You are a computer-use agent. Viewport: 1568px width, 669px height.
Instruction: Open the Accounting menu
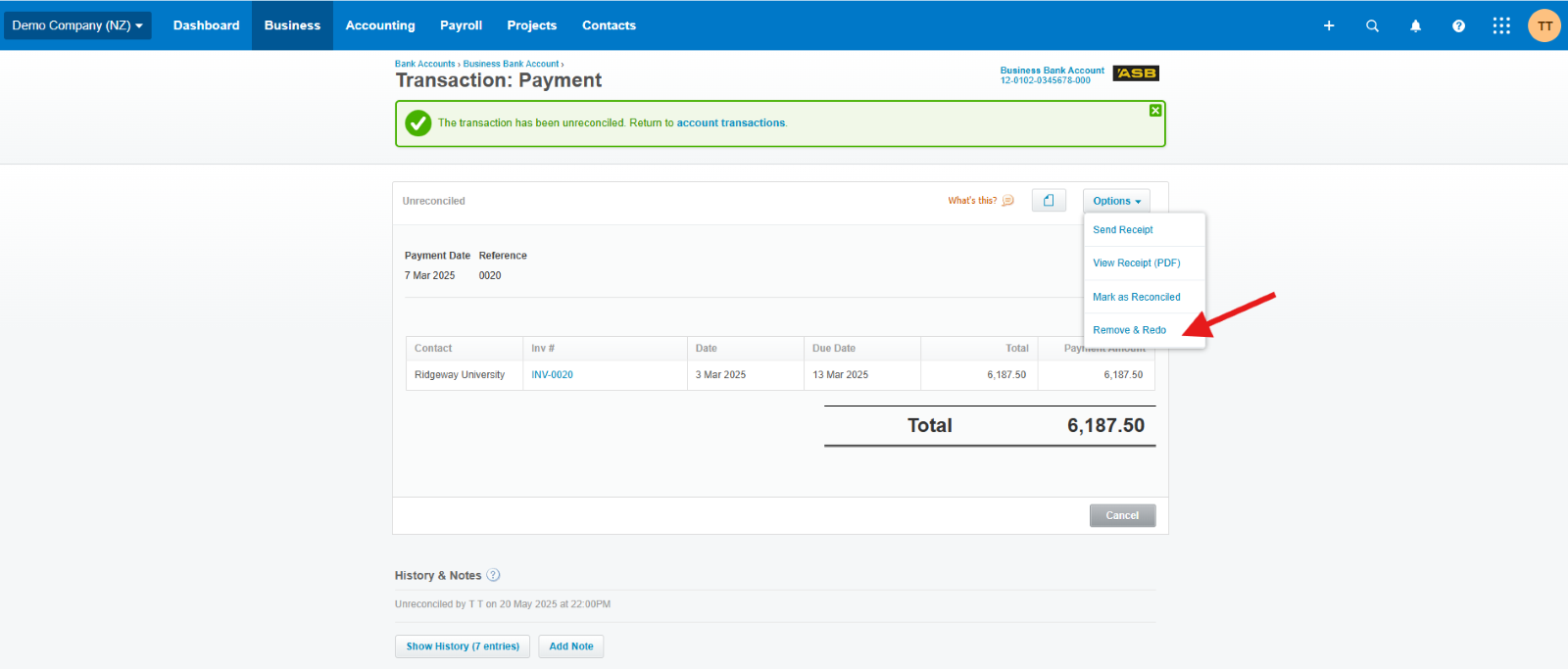pos(380,25)
